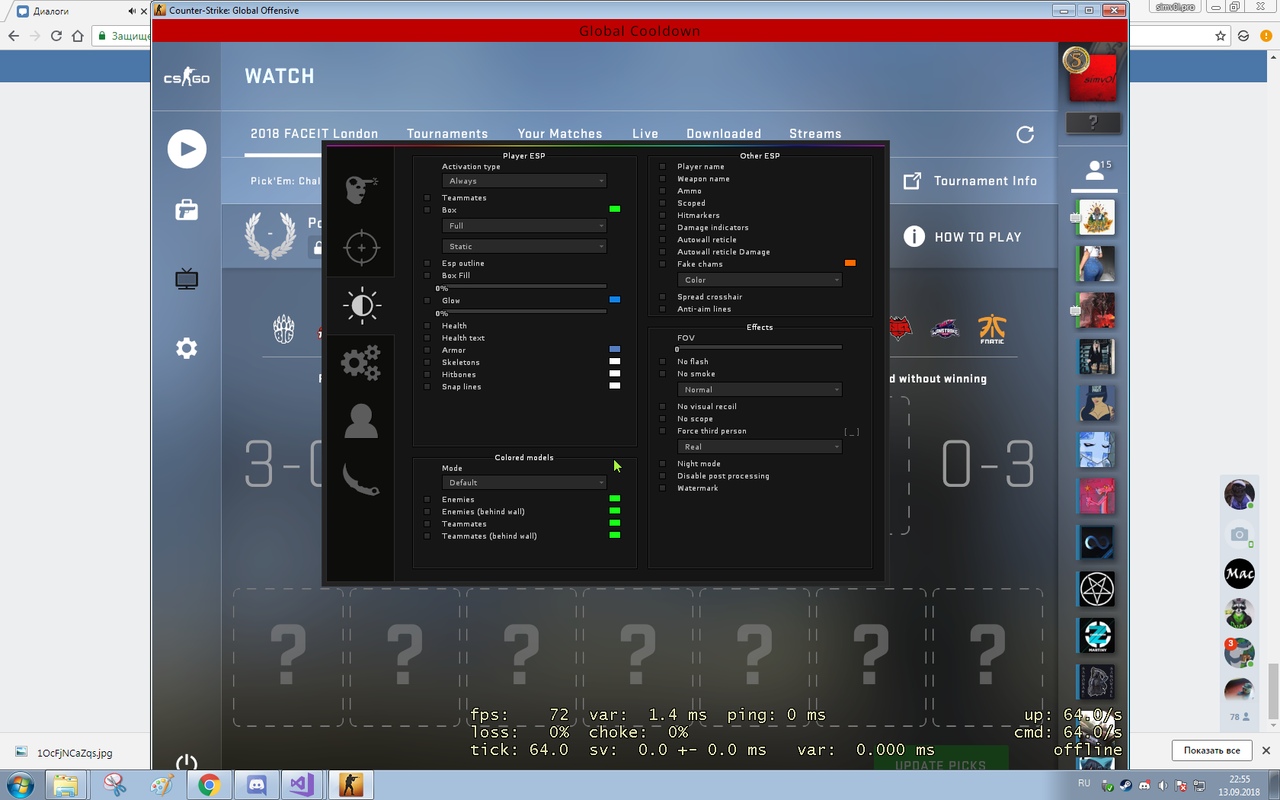This screenshot has width=1280, height=800.
Task: Click the browser's vertical scrollbar
Action: [1273, 690]
